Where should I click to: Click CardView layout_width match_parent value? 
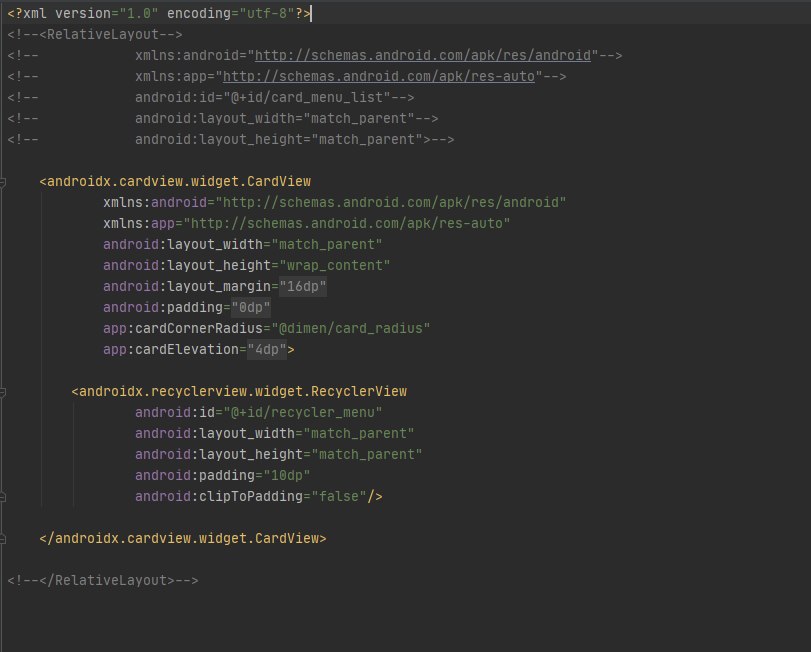point(326,245)
